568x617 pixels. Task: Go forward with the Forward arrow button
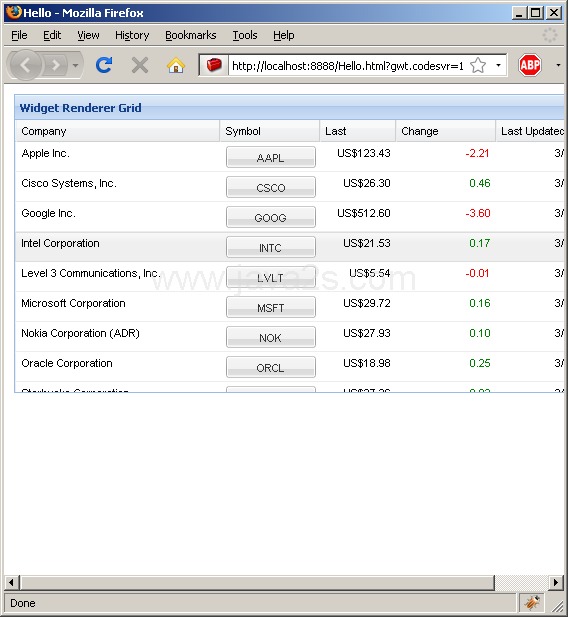(x=55, y=65)
